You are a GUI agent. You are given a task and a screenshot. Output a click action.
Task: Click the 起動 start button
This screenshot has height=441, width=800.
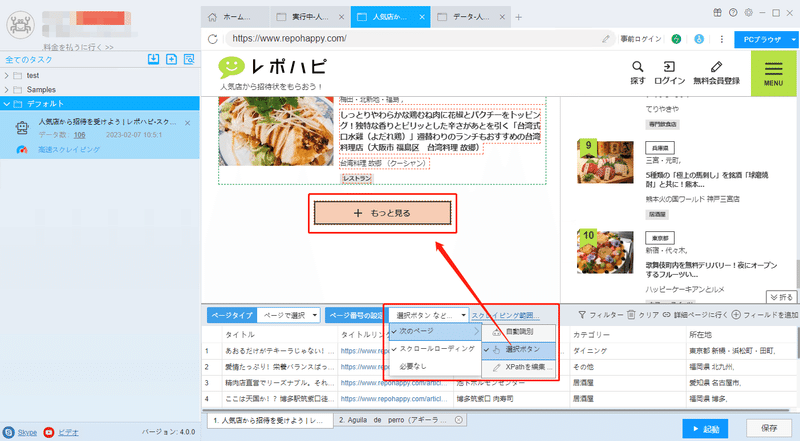pos(705,429)
